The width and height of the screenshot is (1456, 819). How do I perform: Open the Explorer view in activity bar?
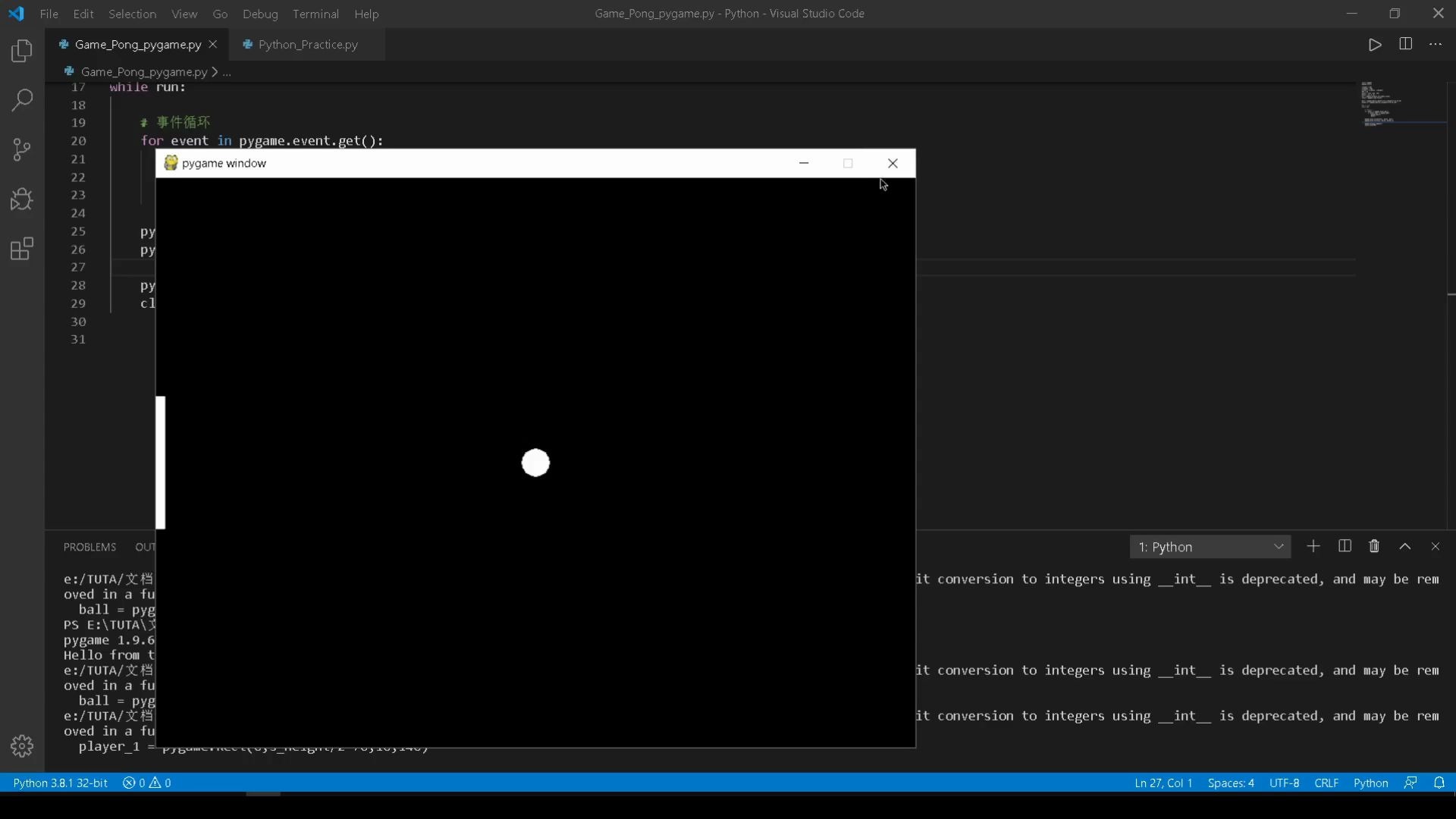click(x=22, y=51)
